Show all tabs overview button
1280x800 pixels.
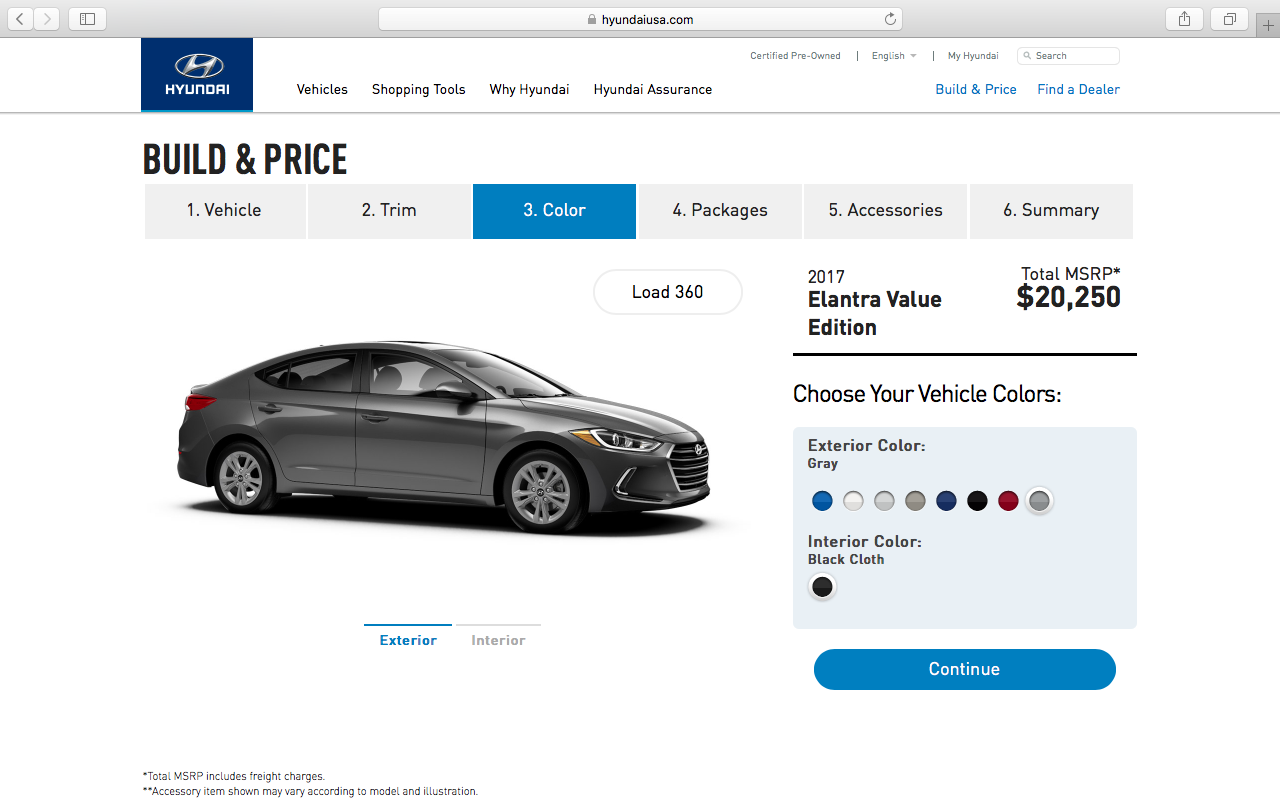1229,19
